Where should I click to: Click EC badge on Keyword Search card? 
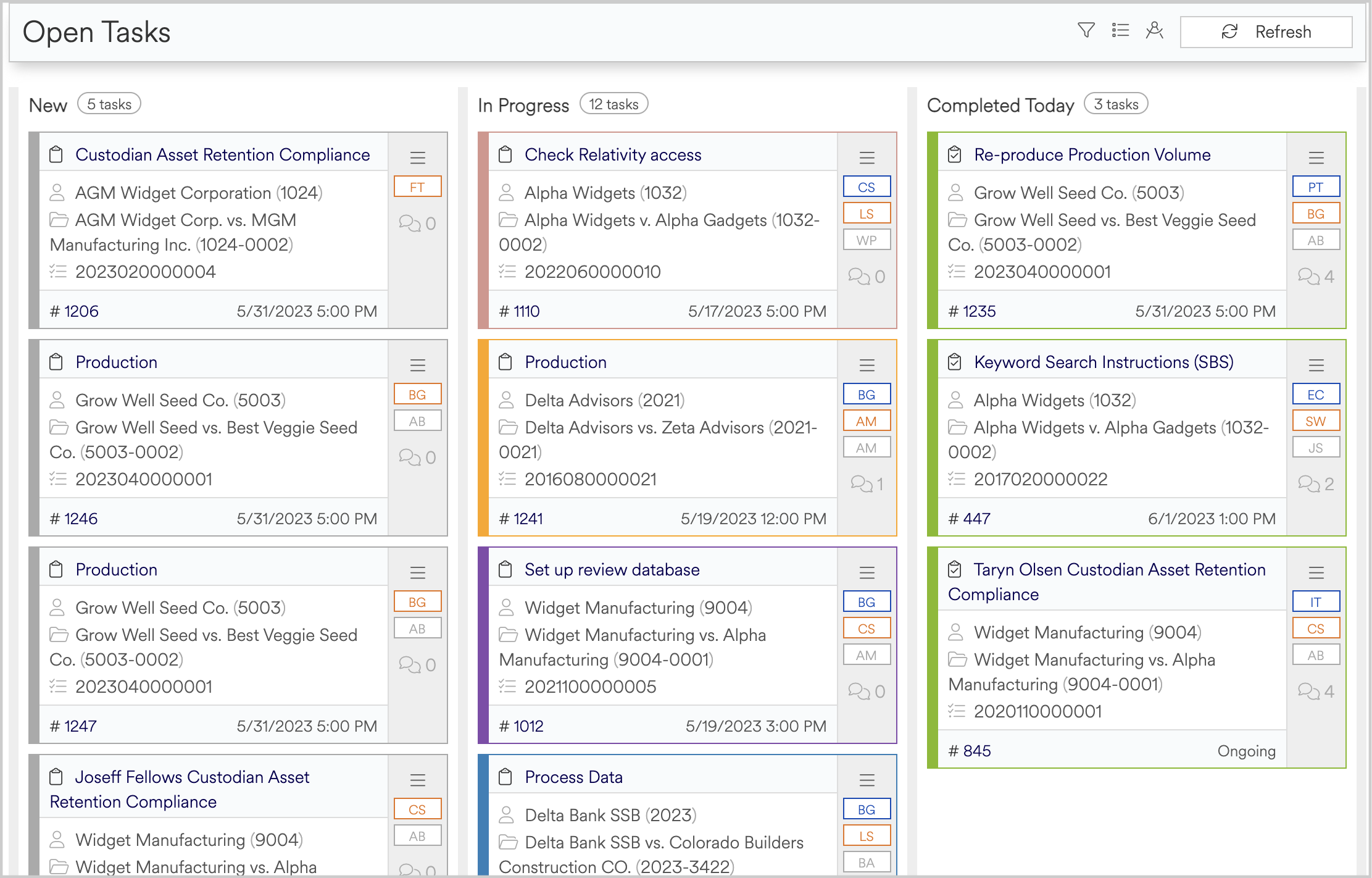(x=1316, y=394)
